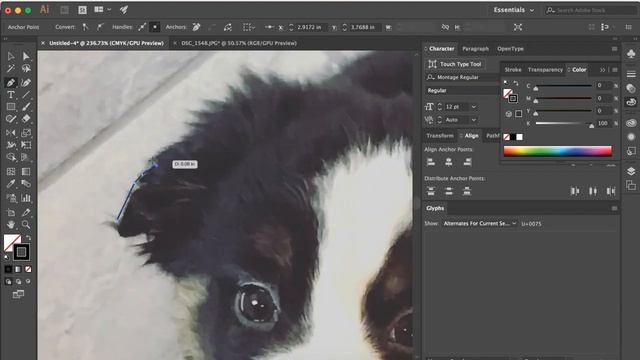Screen dimensions: 640x360
Task: Select the Rectangle tool
Action: 11,107
